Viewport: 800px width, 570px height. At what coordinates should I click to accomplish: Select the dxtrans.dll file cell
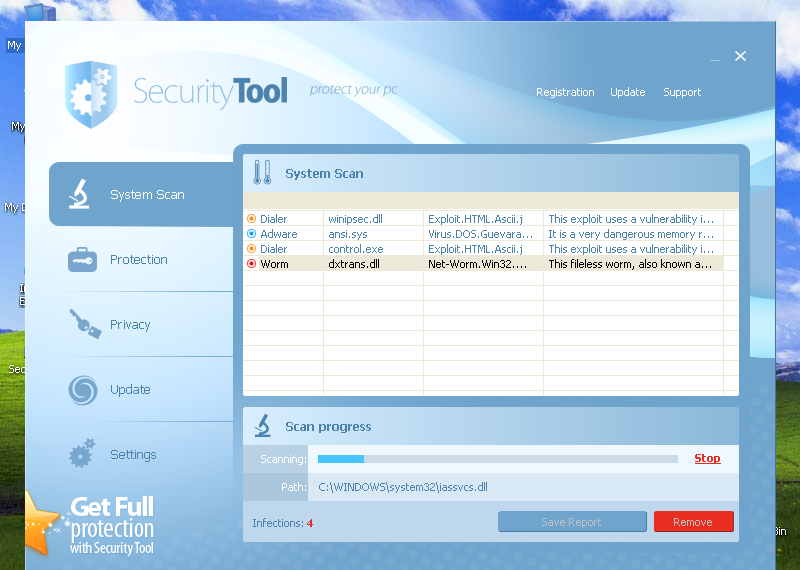tap(373, 264)
